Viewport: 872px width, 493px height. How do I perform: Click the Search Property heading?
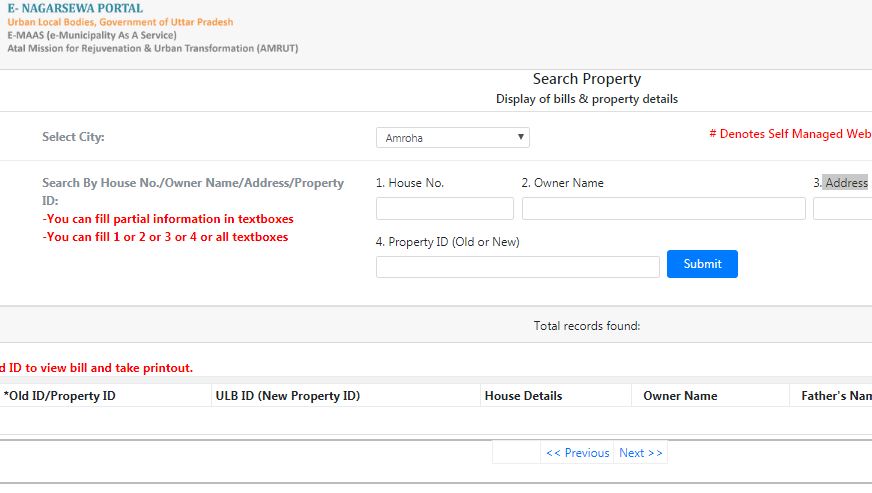click(x=587, y=79)
